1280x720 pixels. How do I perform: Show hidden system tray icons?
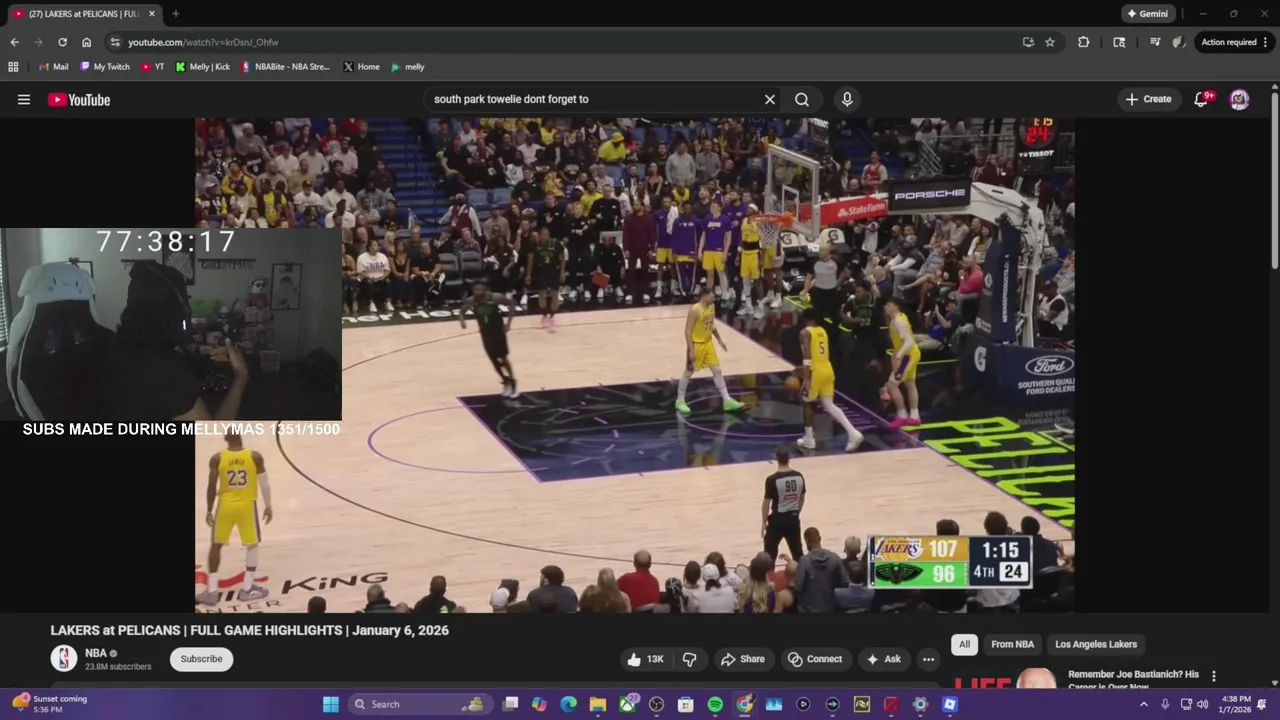point(1144,704)
